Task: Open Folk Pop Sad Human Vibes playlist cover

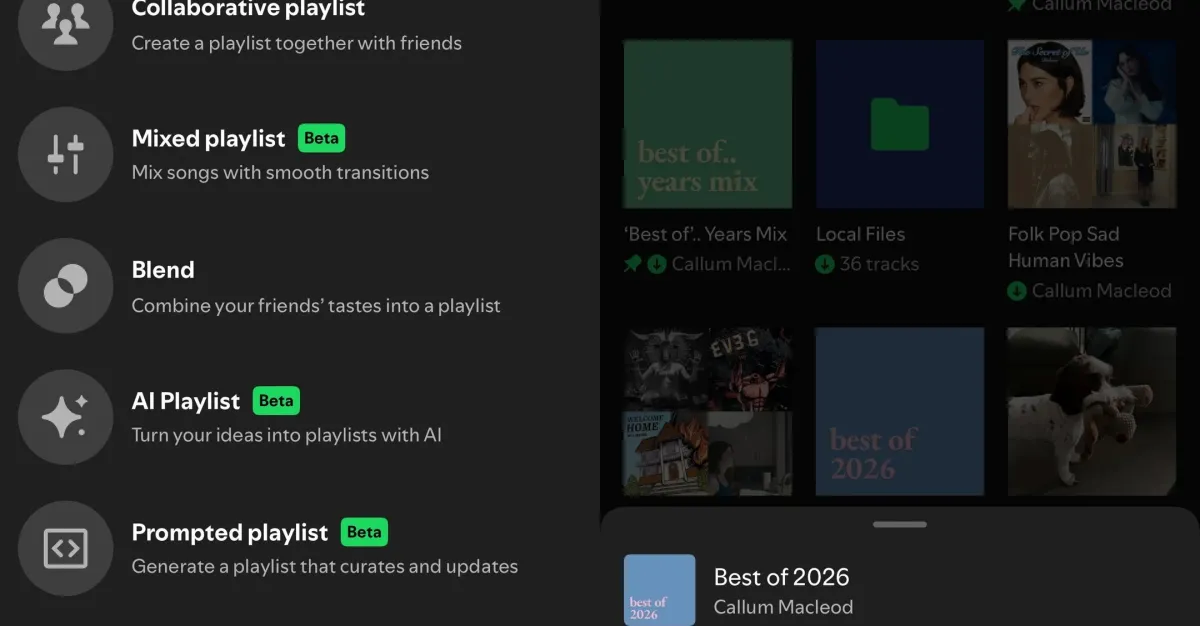Action: tap(1091, 124)
